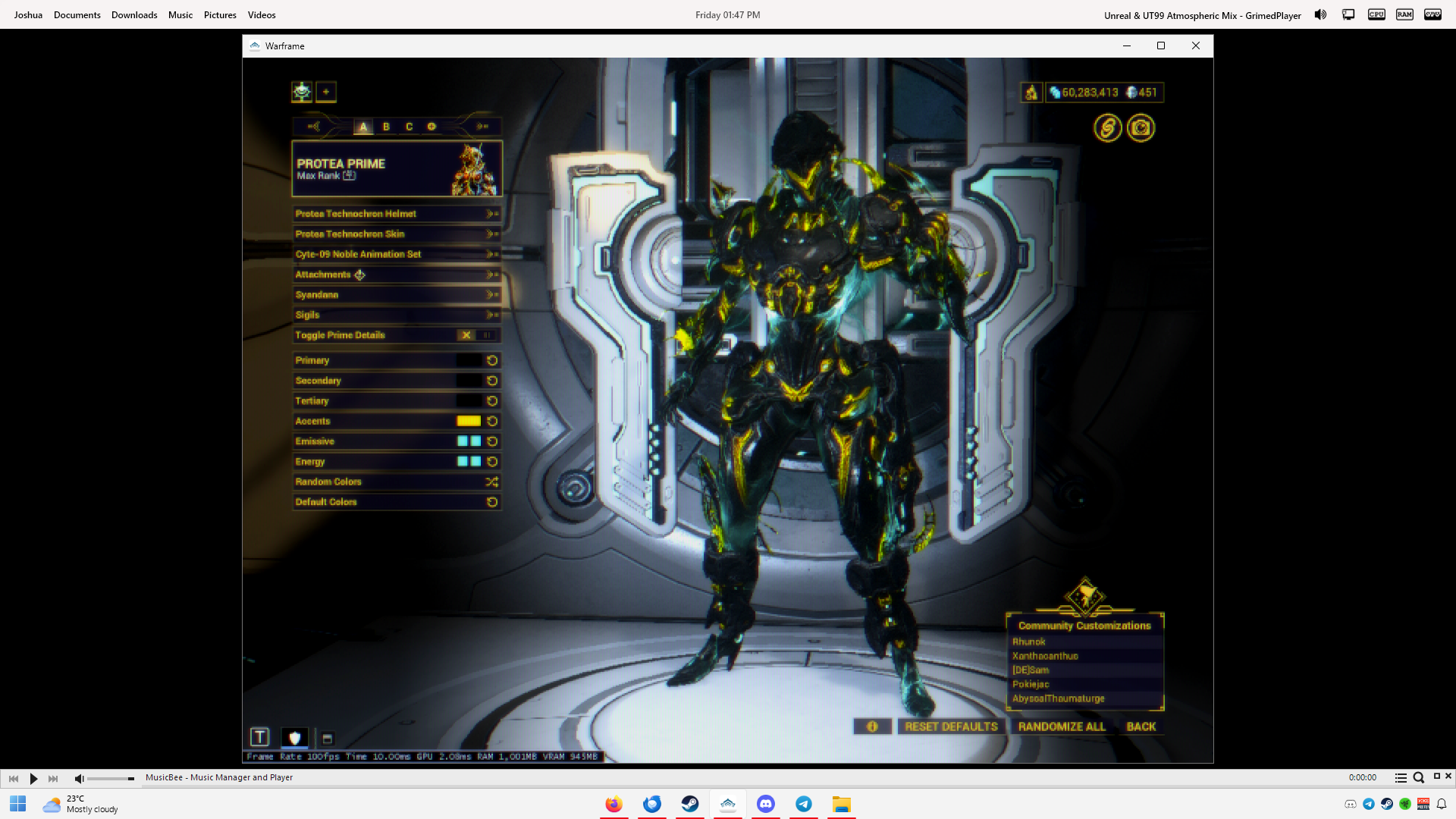The image size is (1456, 819).
Task: Open the Emissive color swatches
Action: pos(469,441)
